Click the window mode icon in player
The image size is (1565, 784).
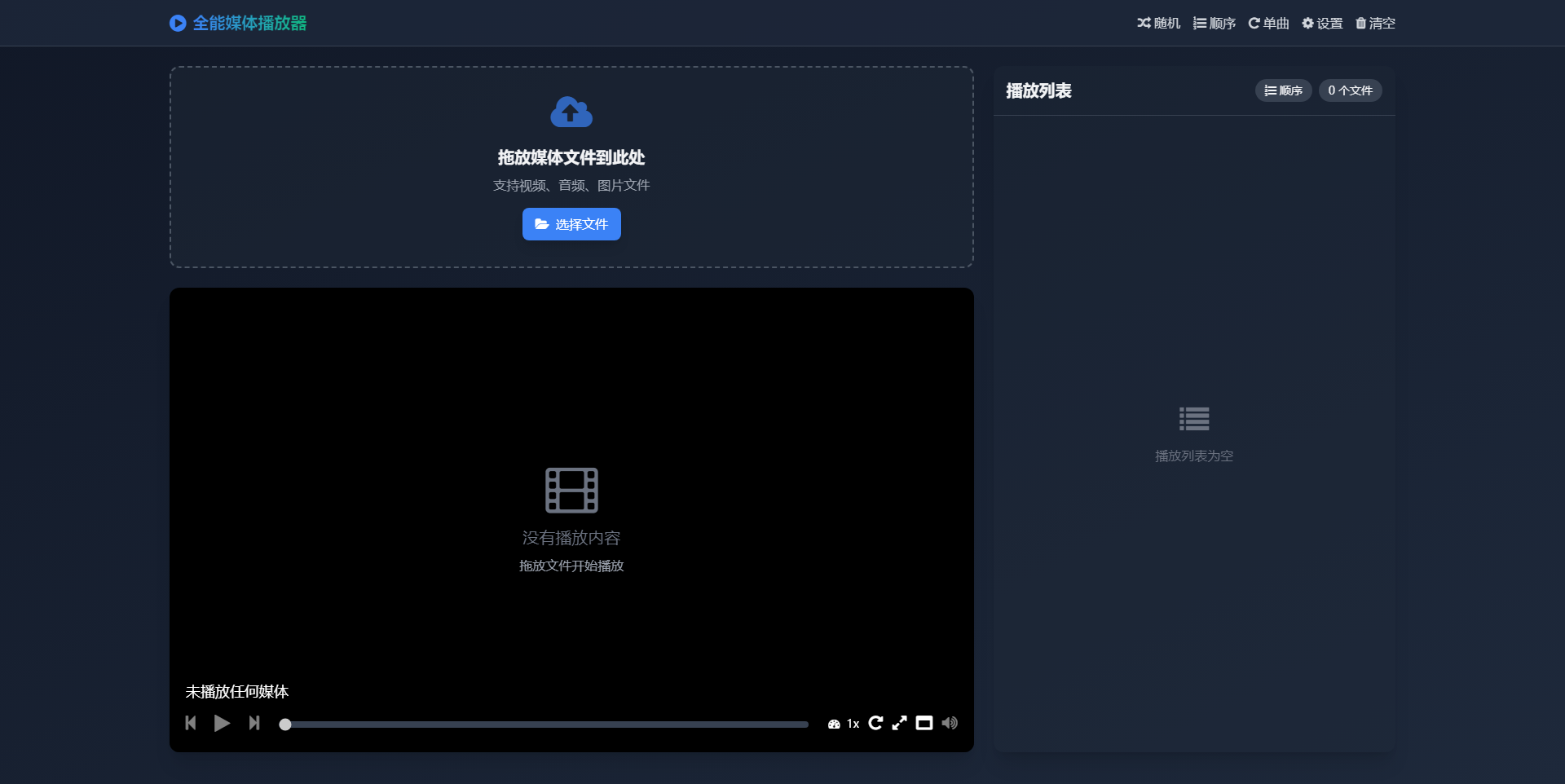click(924, 723)
